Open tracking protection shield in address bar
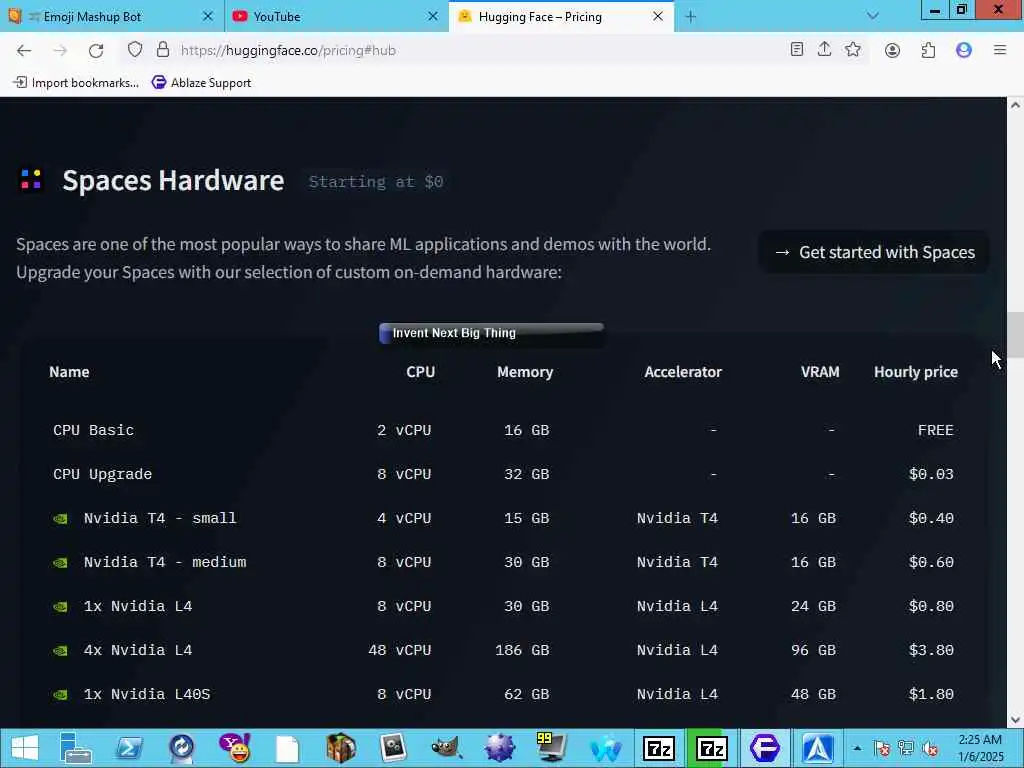Screen dimensions: 1024x768 [135, 50]
